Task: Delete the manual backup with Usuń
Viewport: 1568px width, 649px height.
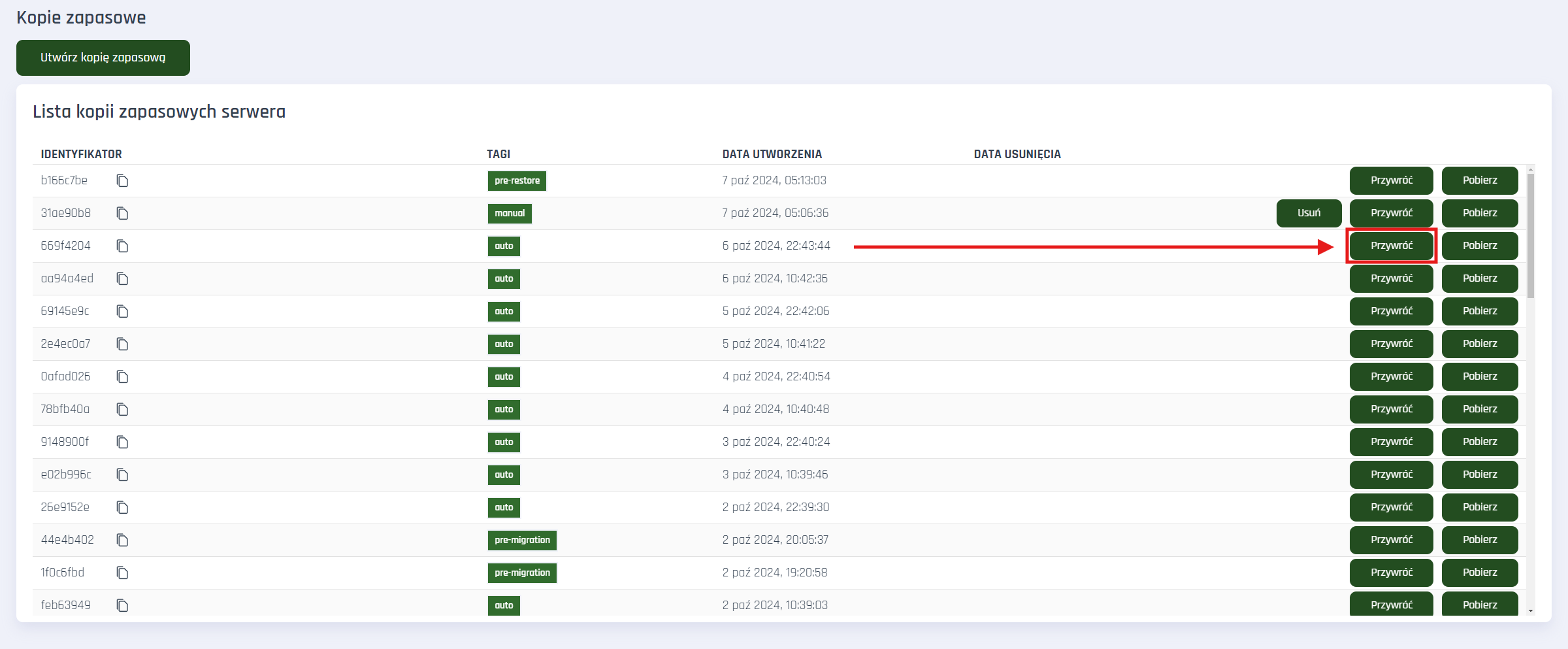Action: click(x=1309, y=213)
